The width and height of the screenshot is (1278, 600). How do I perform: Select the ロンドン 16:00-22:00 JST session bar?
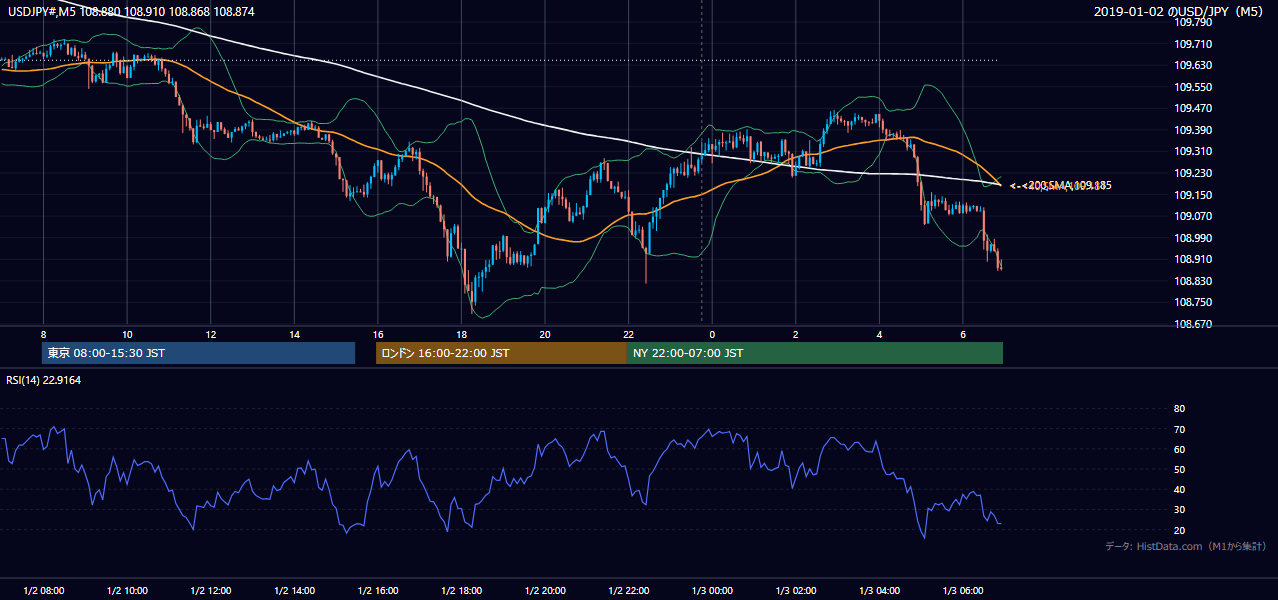501,353
